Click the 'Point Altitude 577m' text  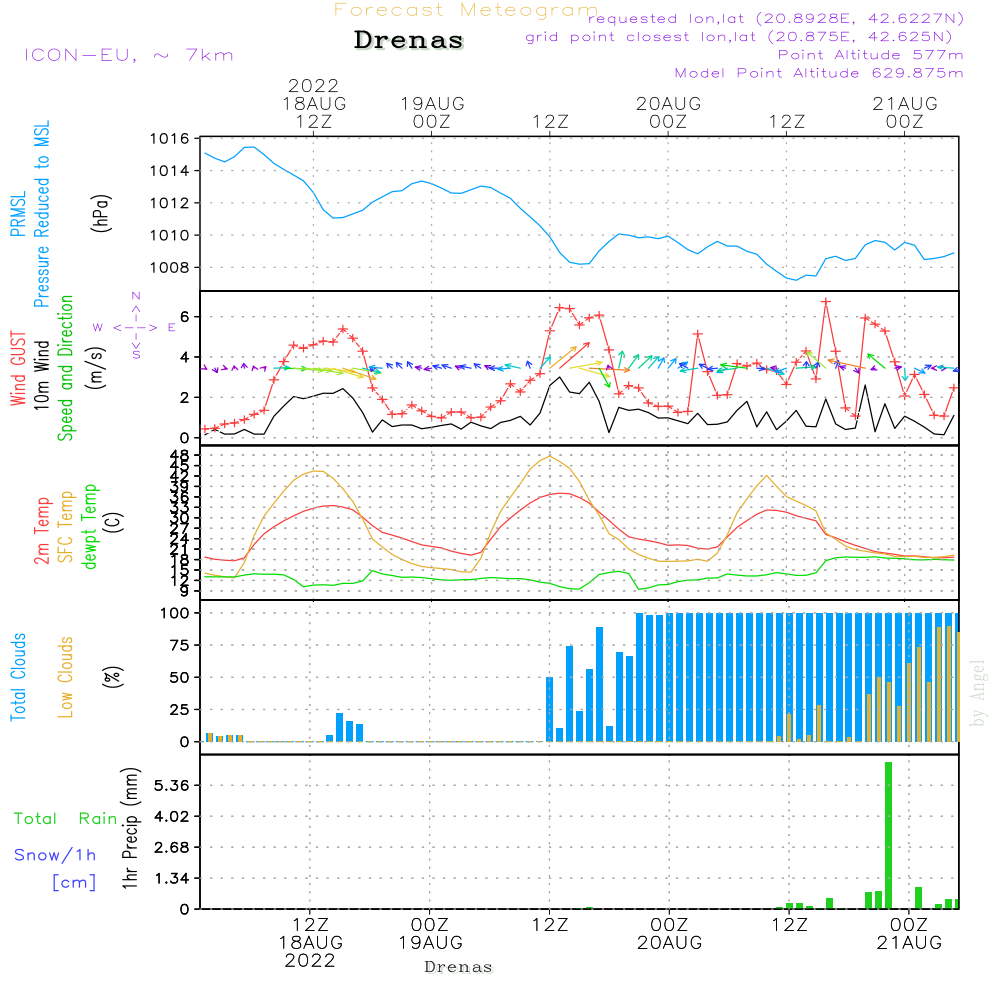871,55
